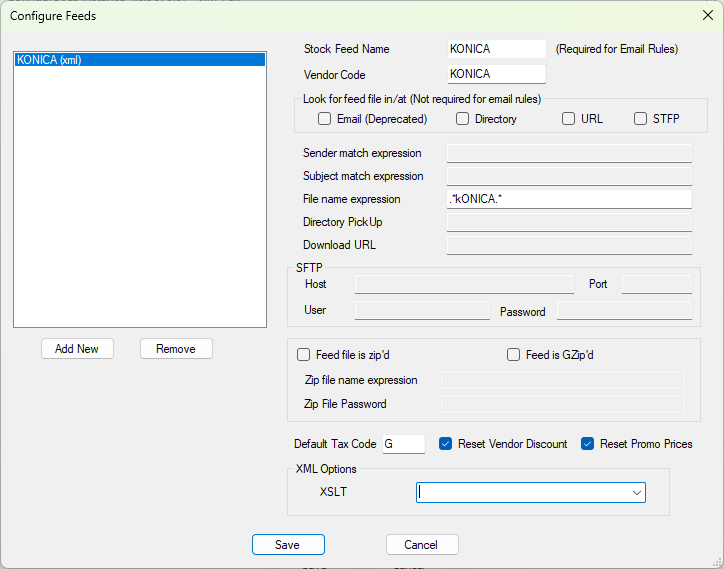Click the File name expression field
The image size is (724, 569).
pos(569,199)
